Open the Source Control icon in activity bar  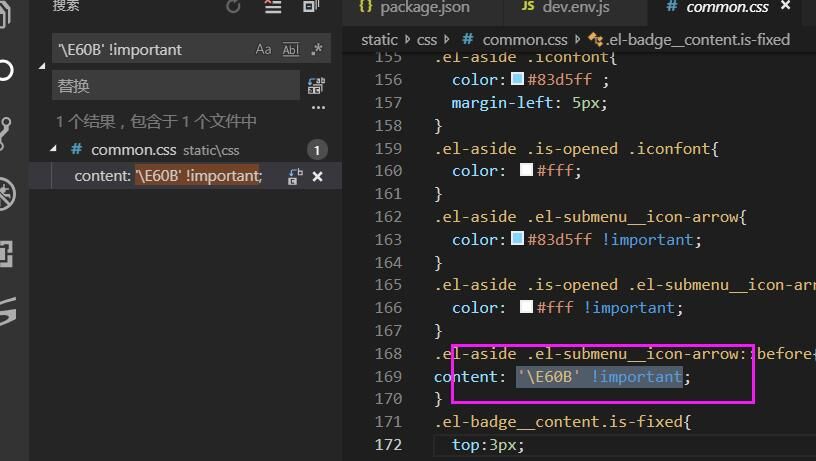pos(5,133)
